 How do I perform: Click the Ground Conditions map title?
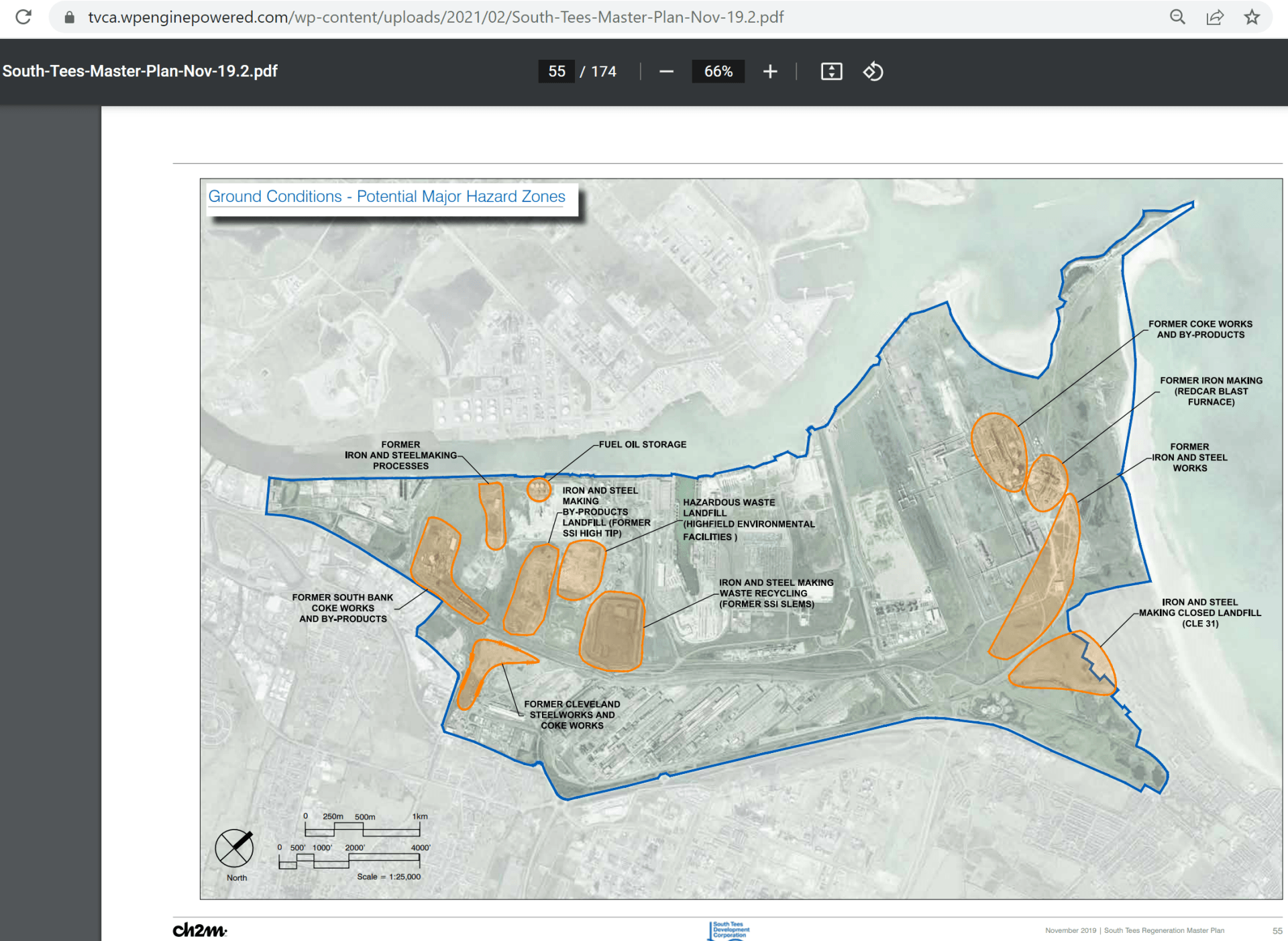386,197
